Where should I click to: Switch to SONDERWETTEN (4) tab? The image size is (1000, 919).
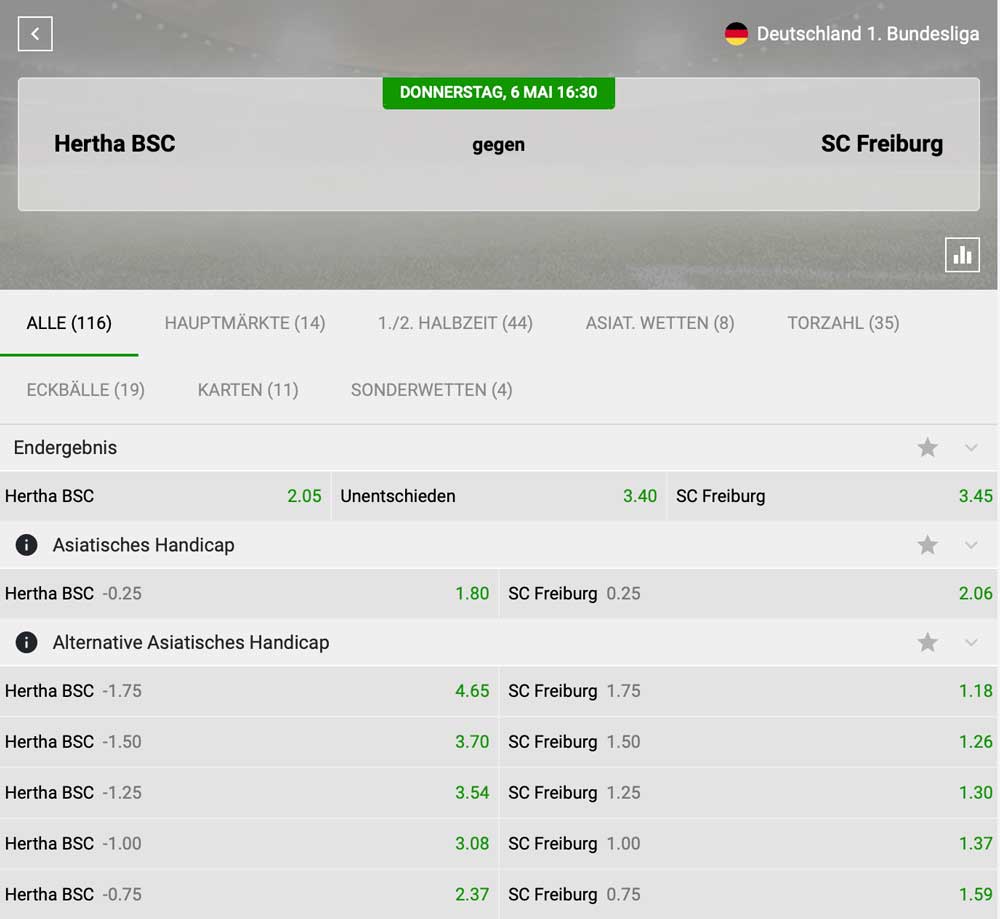point(432,390)
